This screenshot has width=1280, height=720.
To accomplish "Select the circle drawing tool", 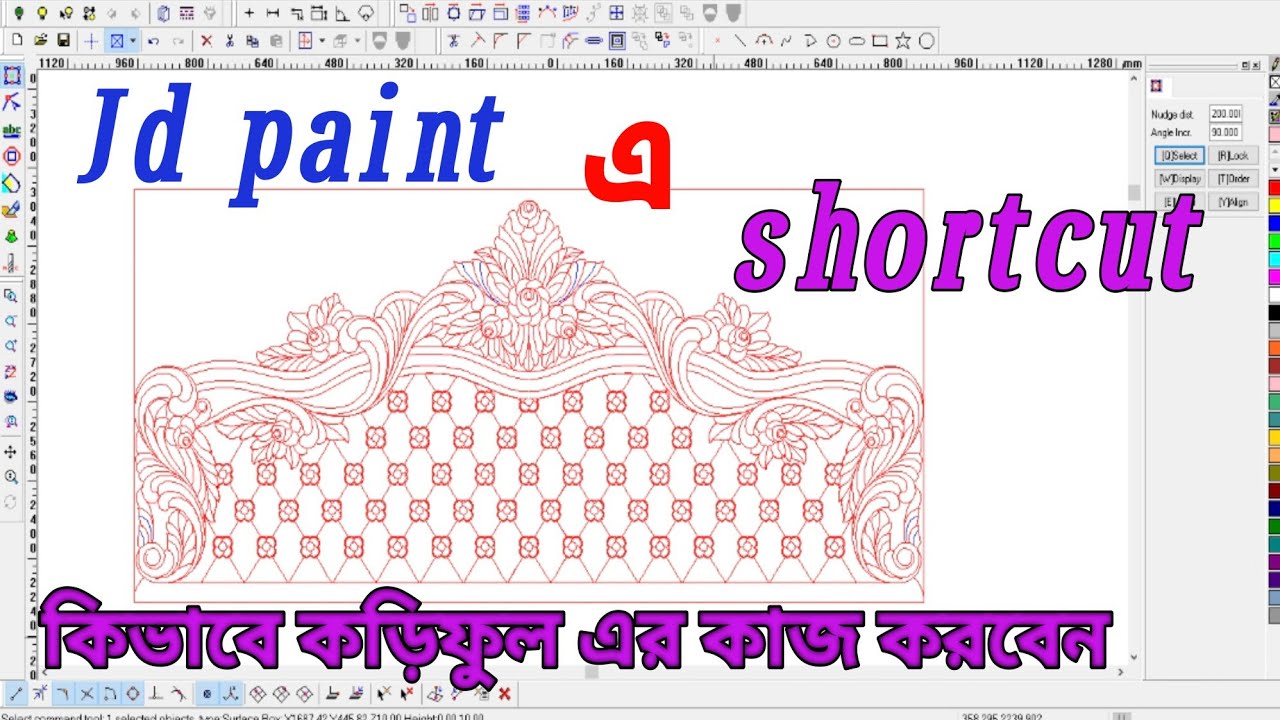I will coord(834,41).
